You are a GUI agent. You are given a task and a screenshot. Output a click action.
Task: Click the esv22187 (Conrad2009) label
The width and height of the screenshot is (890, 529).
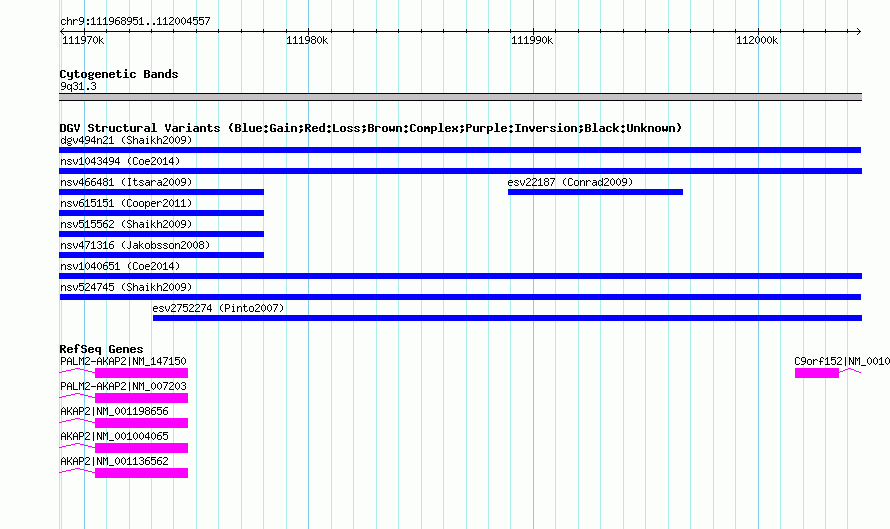570,182
